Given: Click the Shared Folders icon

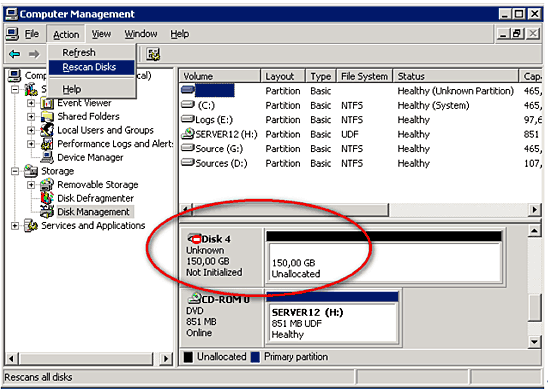Looking at the screenshot, I should [x=47, y=116].
